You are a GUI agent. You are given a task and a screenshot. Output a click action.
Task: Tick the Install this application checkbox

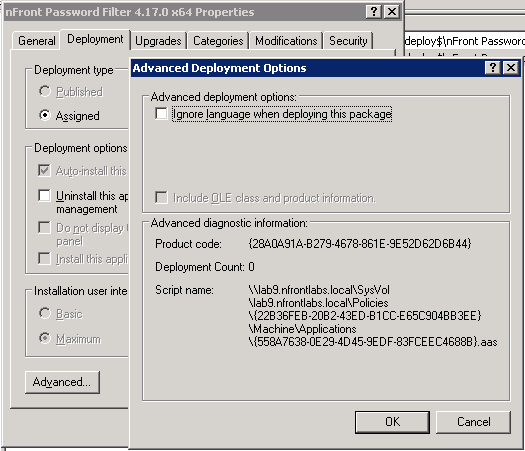pyautogui.click(x=44, y=258)
